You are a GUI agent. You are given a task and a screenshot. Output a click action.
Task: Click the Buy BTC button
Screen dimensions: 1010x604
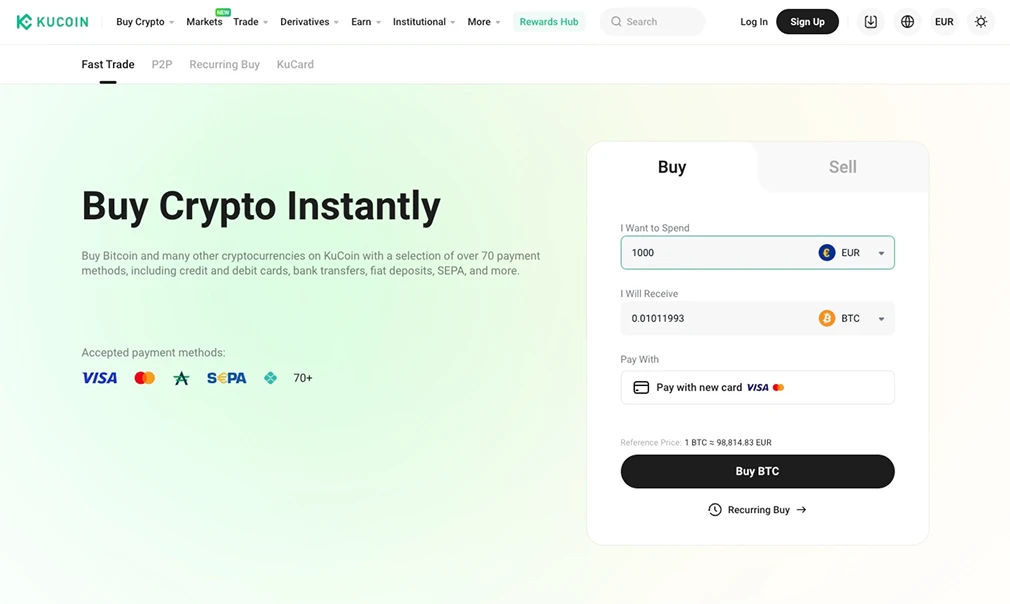[757, 471]
